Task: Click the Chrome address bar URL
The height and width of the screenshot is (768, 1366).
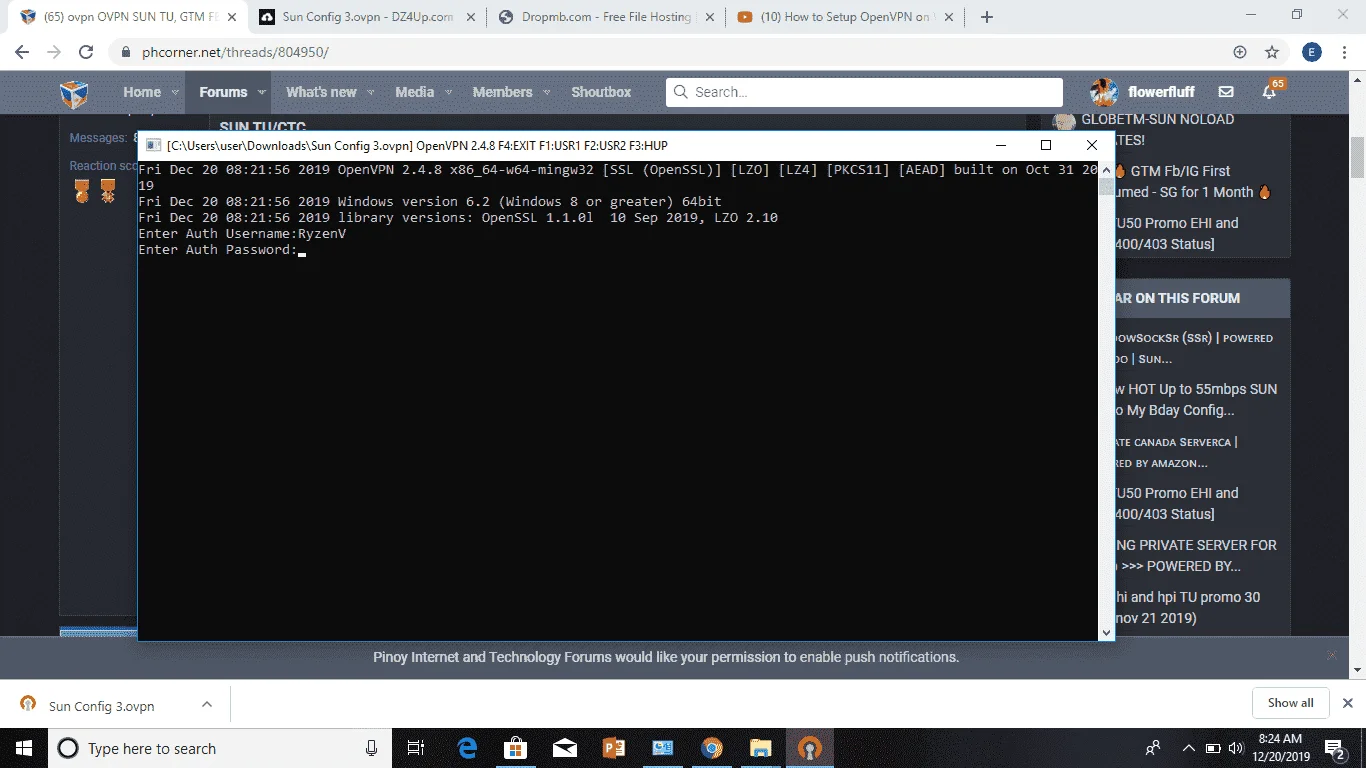Action: click(x=235, y=53)
